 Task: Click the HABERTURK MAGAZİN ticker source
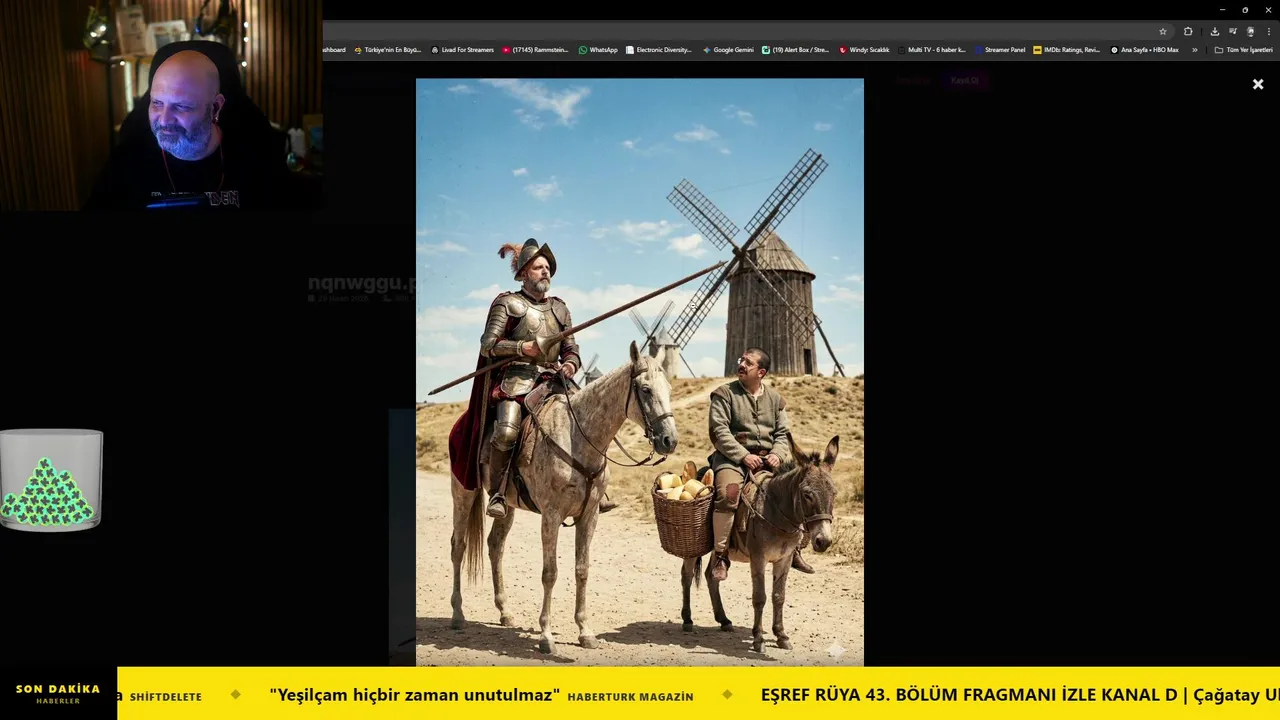coord(630,697)
